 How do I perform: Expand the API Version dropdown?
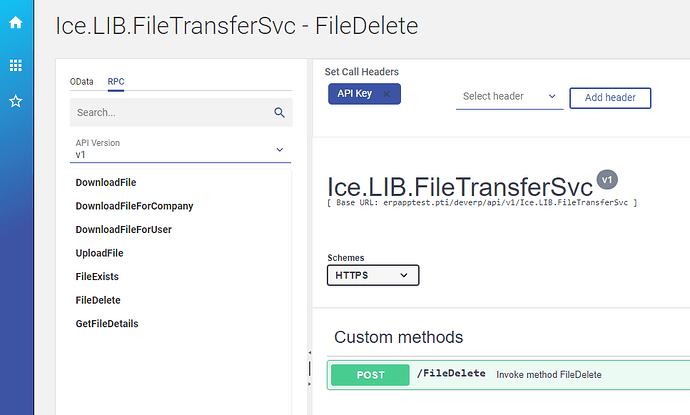pyautogui.click(x=279, y=150)
